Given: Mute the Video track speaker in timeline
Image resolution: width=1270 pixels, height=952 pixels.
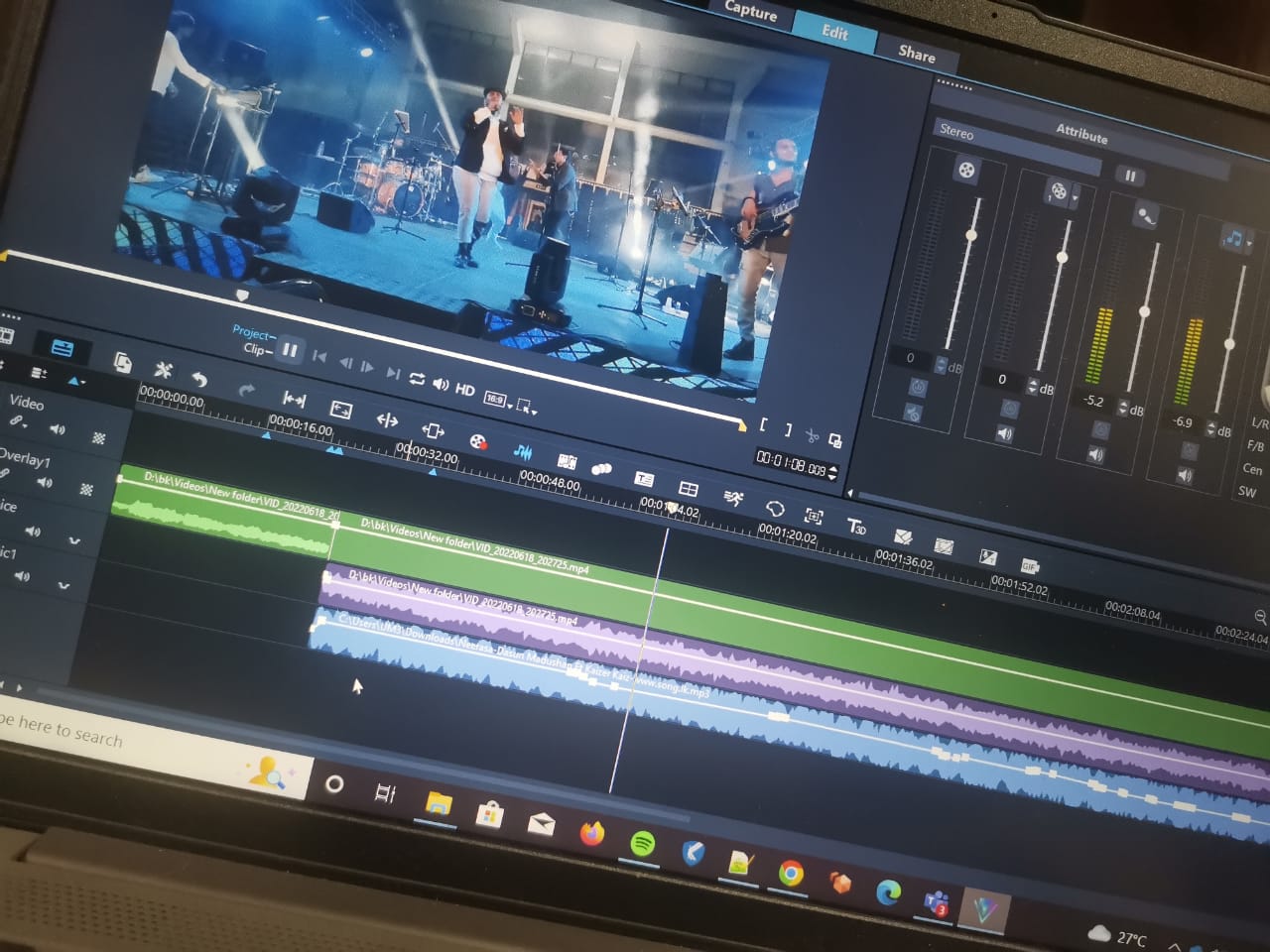Looking at the screenshot, I should (58, 429).
